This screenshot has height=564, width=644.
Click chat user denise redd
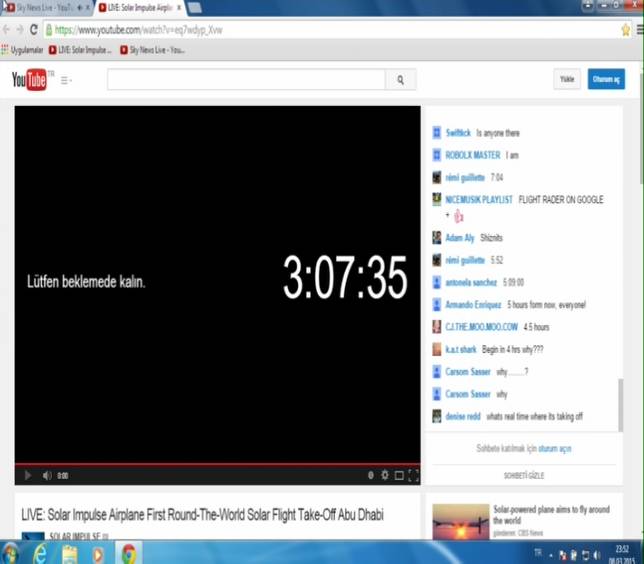[x=462, y=416]
